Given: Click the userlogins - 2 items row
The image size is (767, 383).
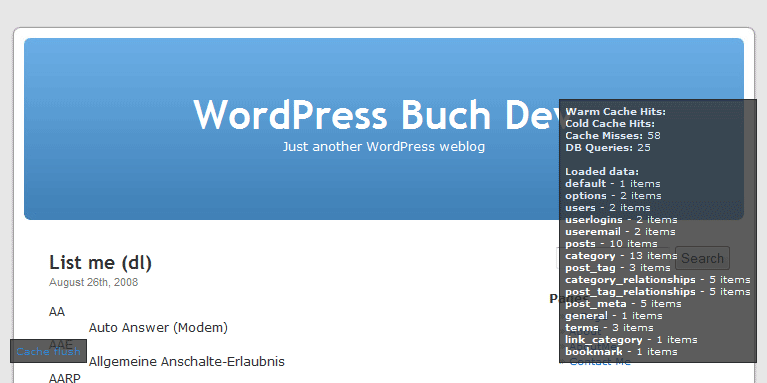Looking at the screenshot, I should click(x=621, y=220).
